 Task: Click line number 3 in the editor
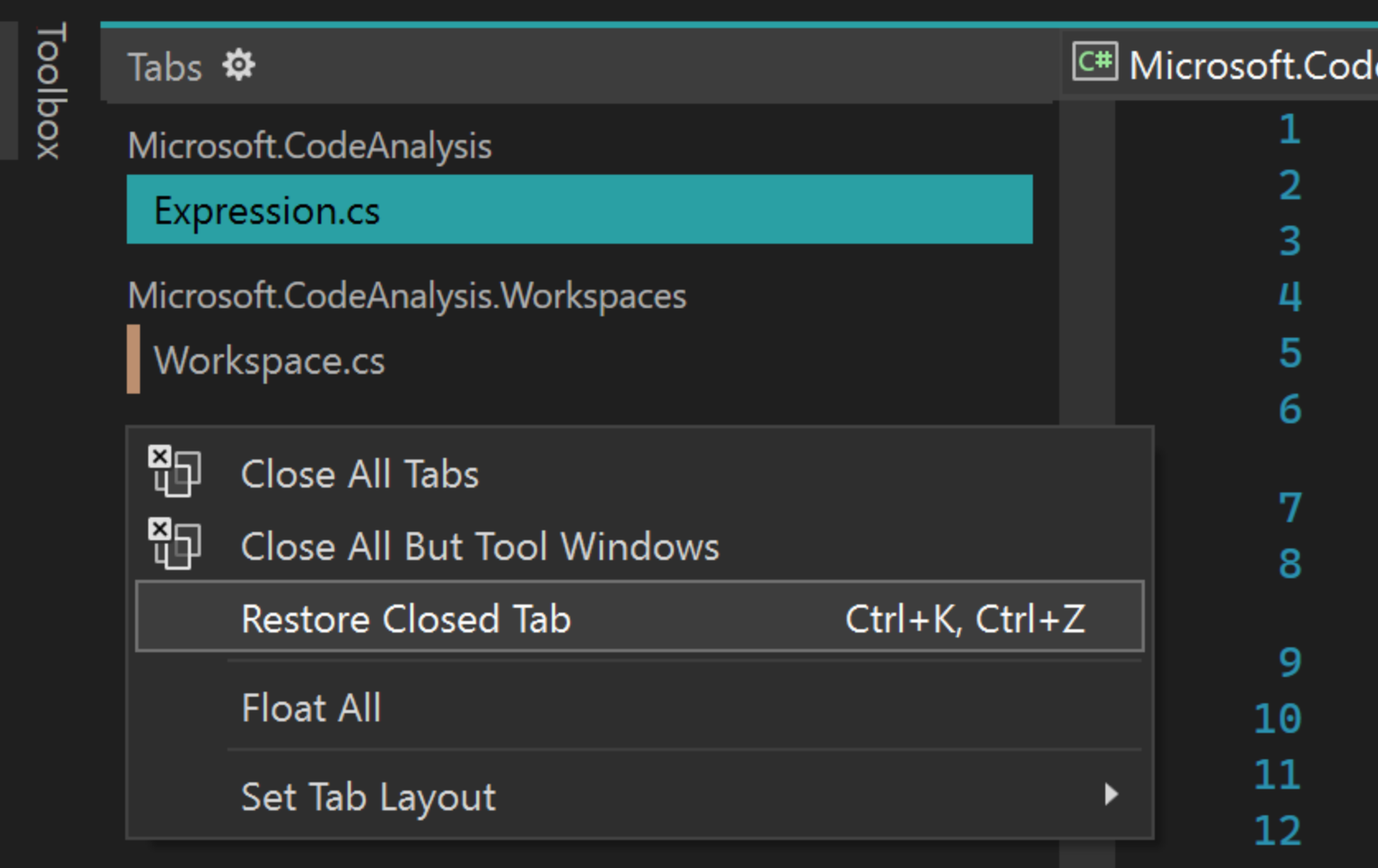click(1289, 241)
